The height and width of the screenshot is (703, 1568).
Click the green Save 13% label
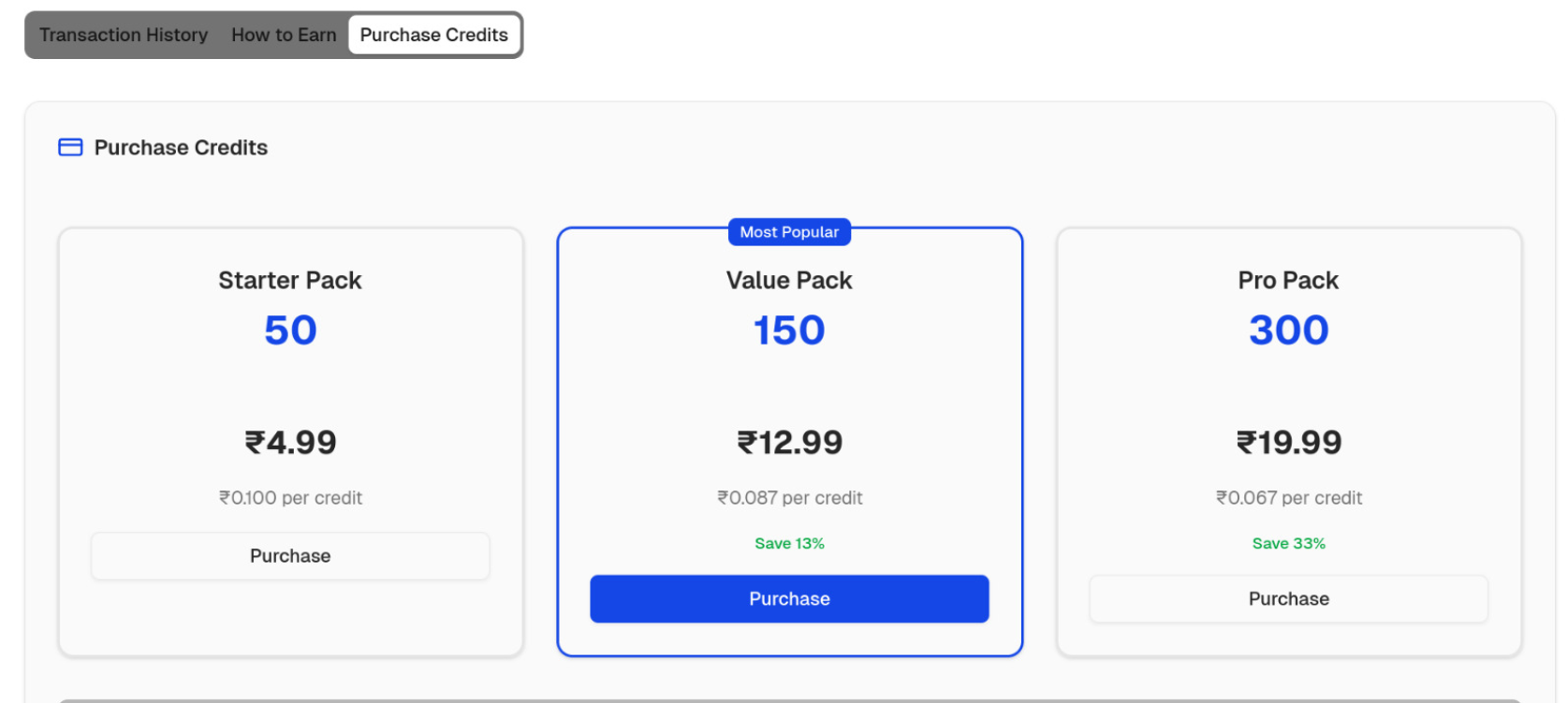[x=789, y=544]
